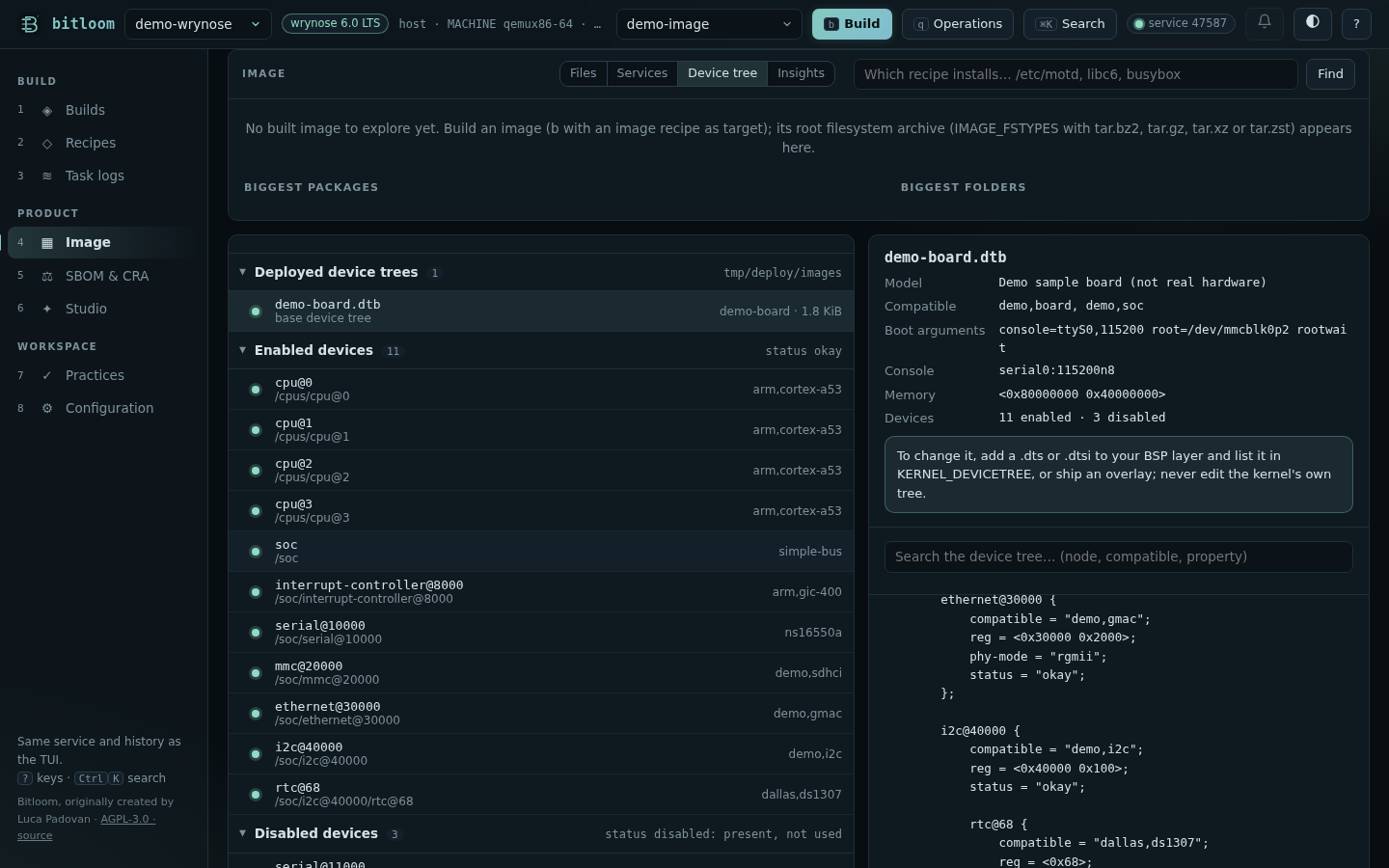Viewport: 1389px width, 868px height.
Task: Click the 'phy-mode = "rgmii";' source line
Action: click(1038, 657)
